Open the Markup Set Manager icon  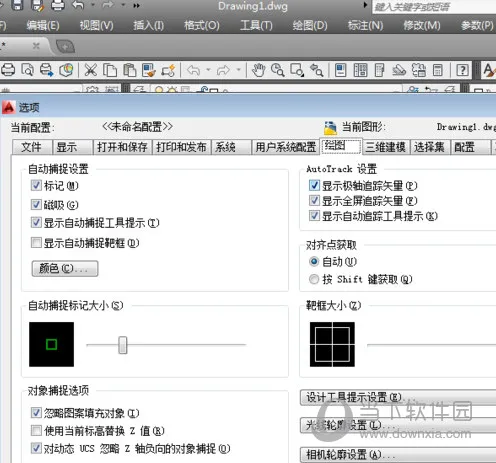[419, 70]
